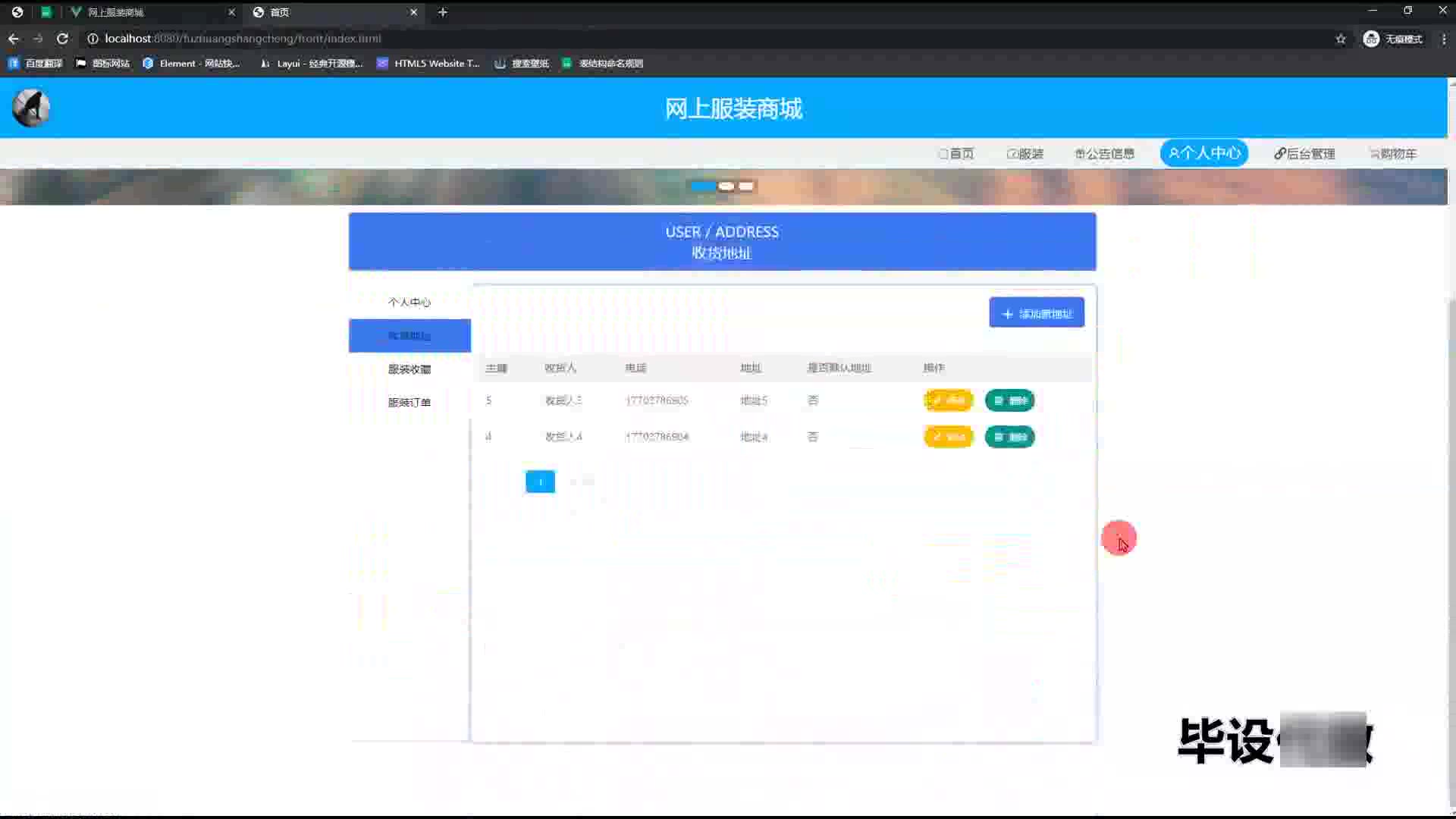Image resolution: width=1456 pixels, height=819 pixels.
Task: Click phone number 17702786804
Action: click(x=657, y=437)
